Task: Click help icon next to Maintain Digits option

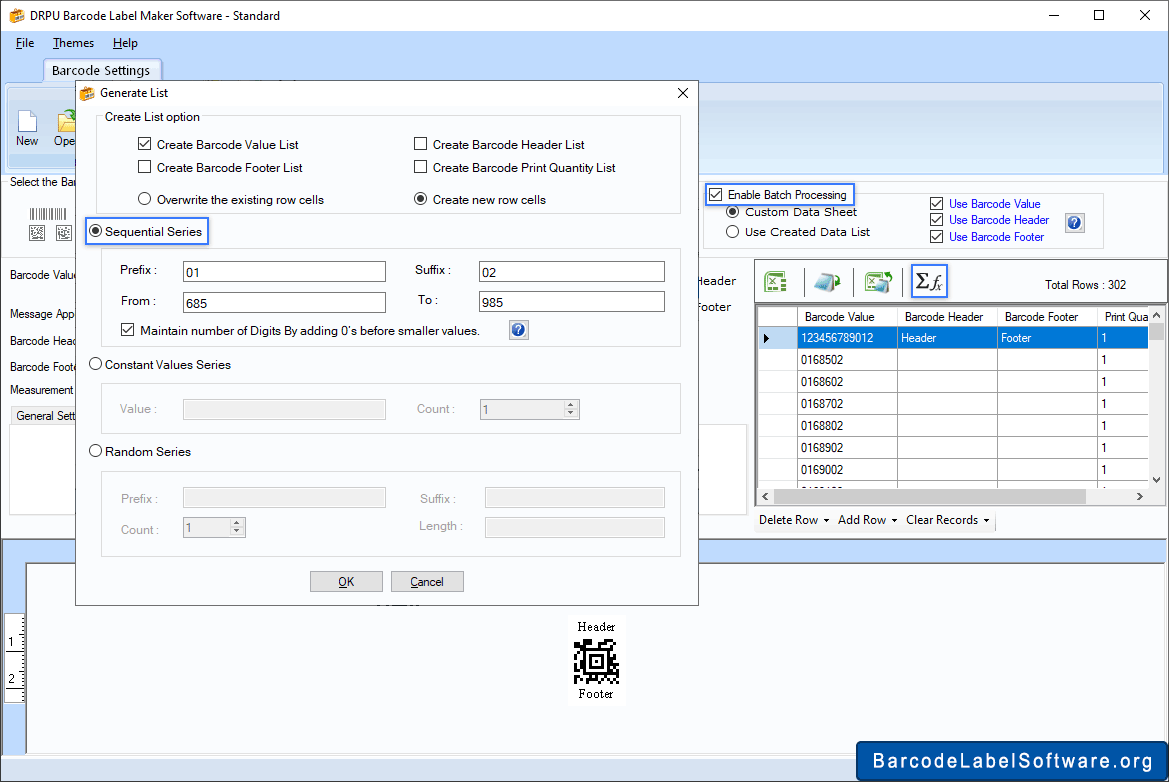Action: coord(519,330)
